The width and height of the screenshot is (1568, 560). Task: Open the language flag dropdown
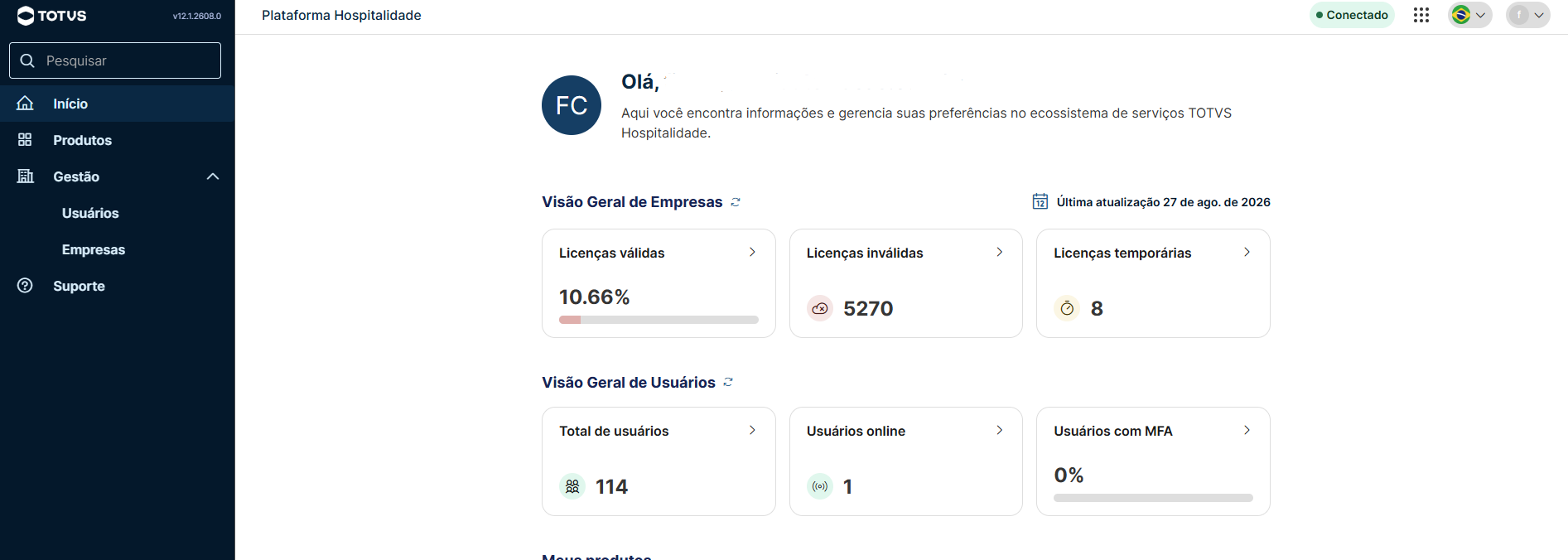(x=1470, y=15)
